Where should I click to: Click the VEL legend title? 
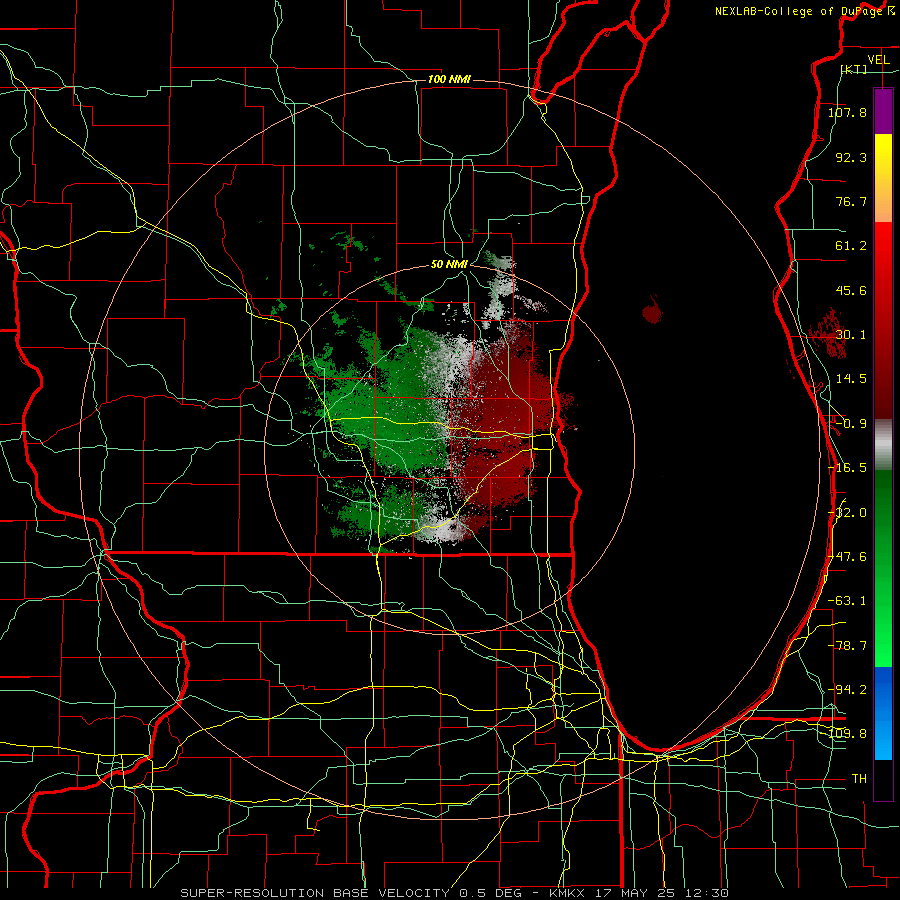click(x=878, y=60)
